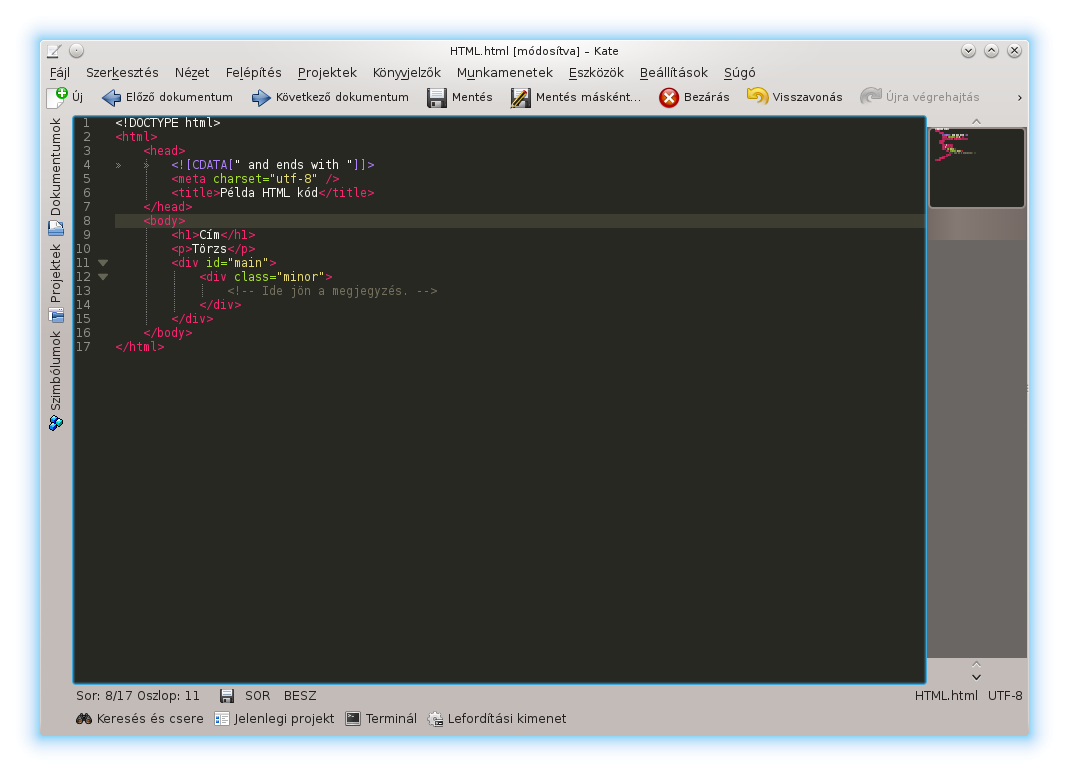The width and height of the screenshot is (1069, 776).
Task: Click the Jelenlegi projekt list icon
Action: (x=222, y=719)
